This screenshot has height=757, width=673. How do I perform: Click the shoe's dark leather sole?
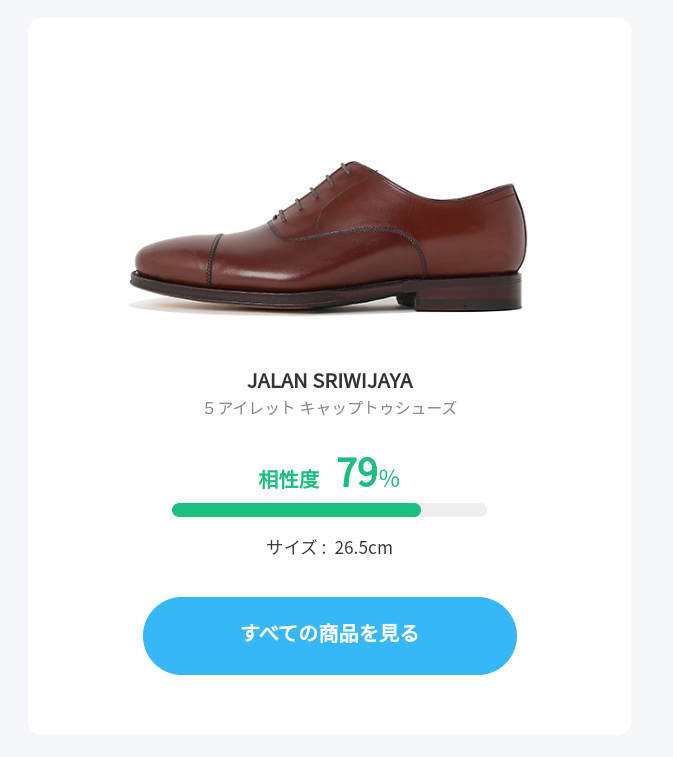[270, 290]
